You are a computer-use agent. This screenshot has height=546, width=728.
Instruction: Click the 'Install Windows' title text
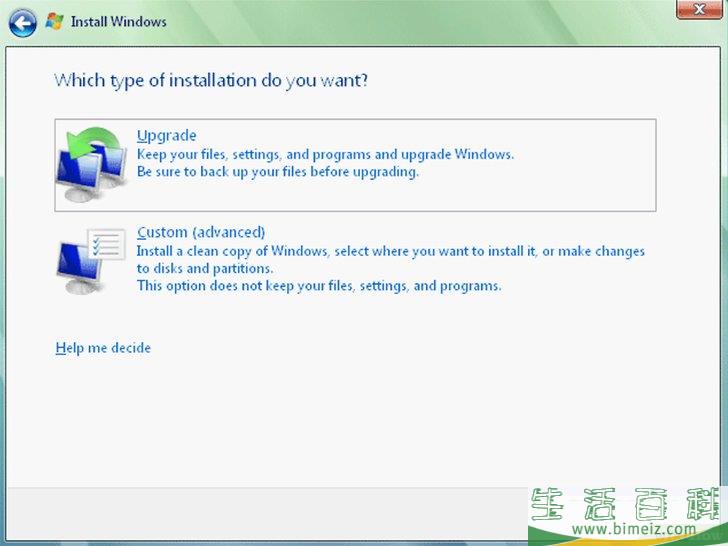coord(118,21)
